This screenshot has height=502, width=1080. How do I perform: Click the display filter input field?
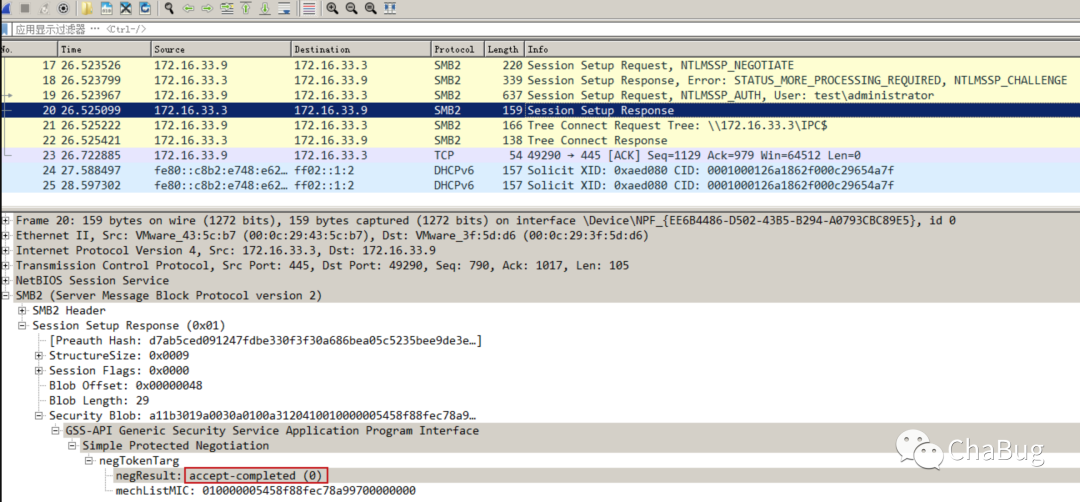pos(544,29)
